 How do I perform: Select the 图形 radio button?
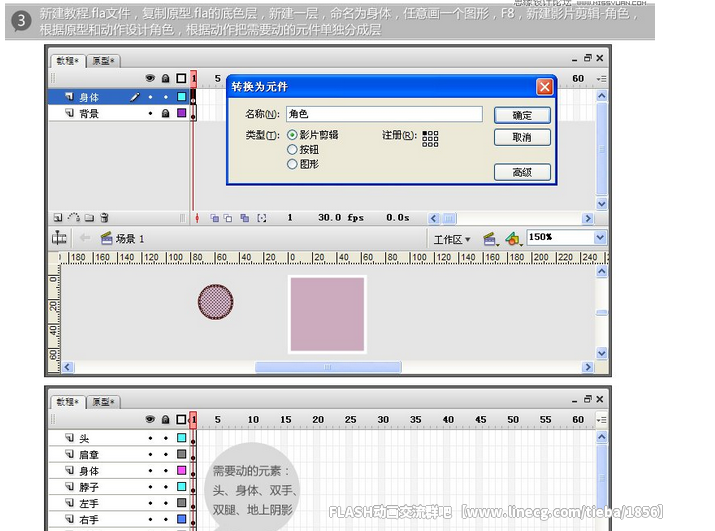pyautogui.click(x=292, y=164)
